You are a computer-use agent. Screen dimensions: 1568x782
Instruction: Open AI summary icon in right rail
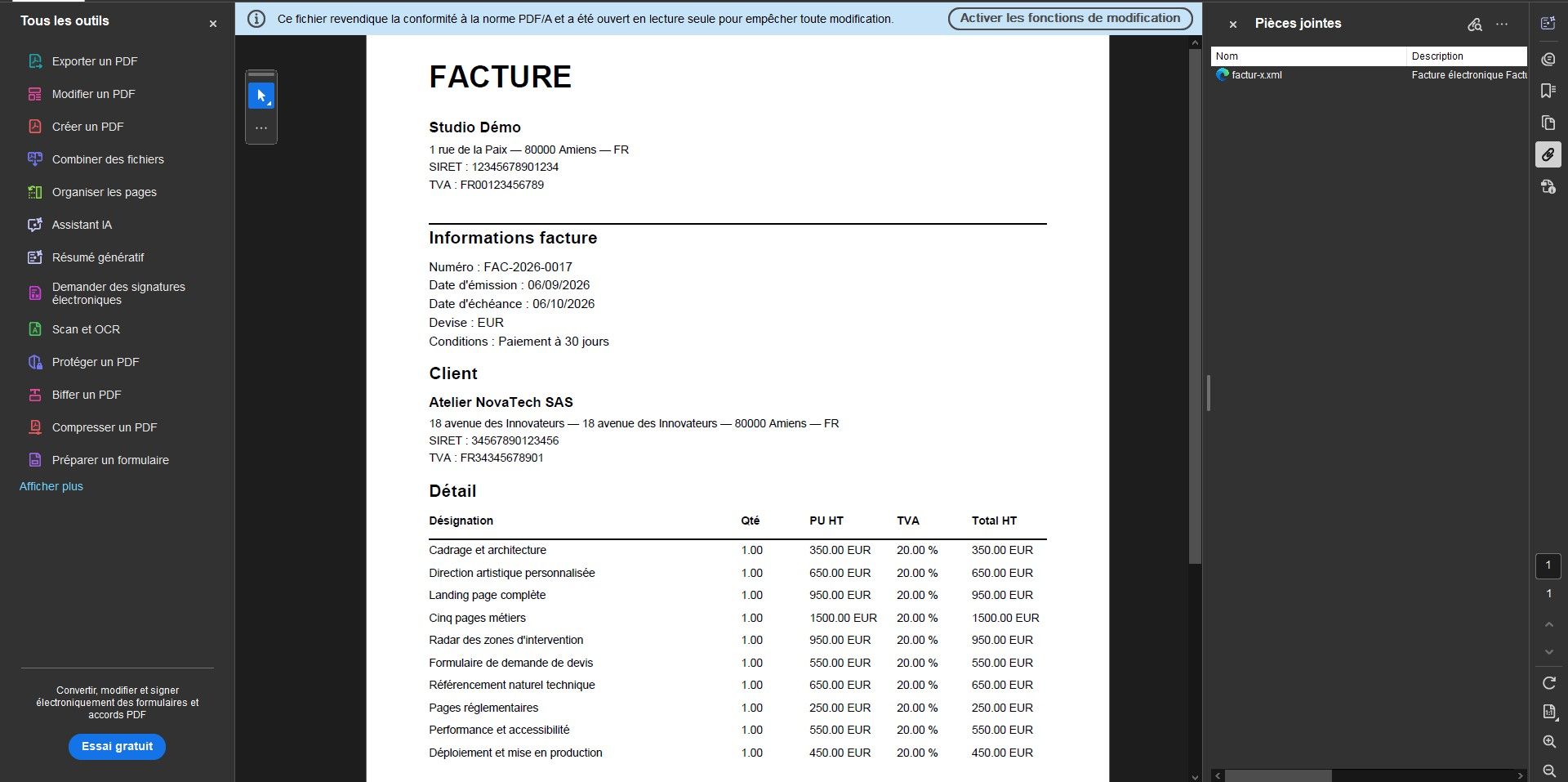click(x=1548, y=24)
